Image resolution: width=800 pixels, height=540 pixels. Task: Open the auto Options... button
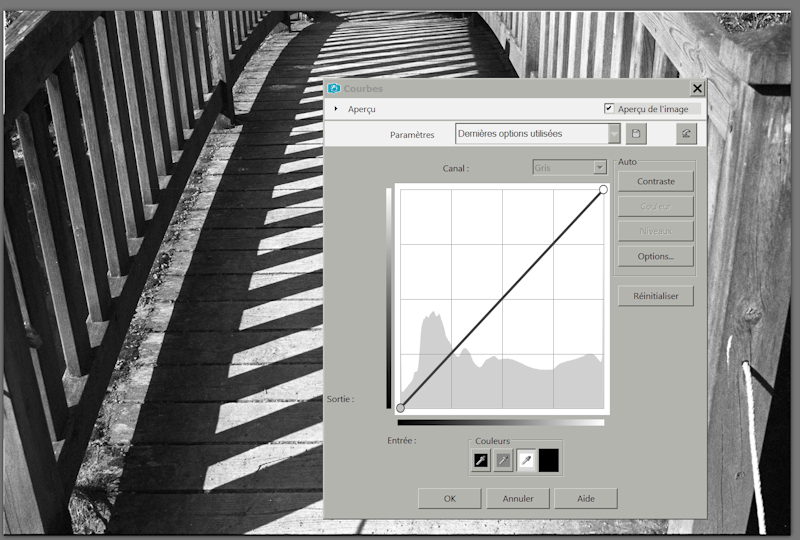(655, 256)
